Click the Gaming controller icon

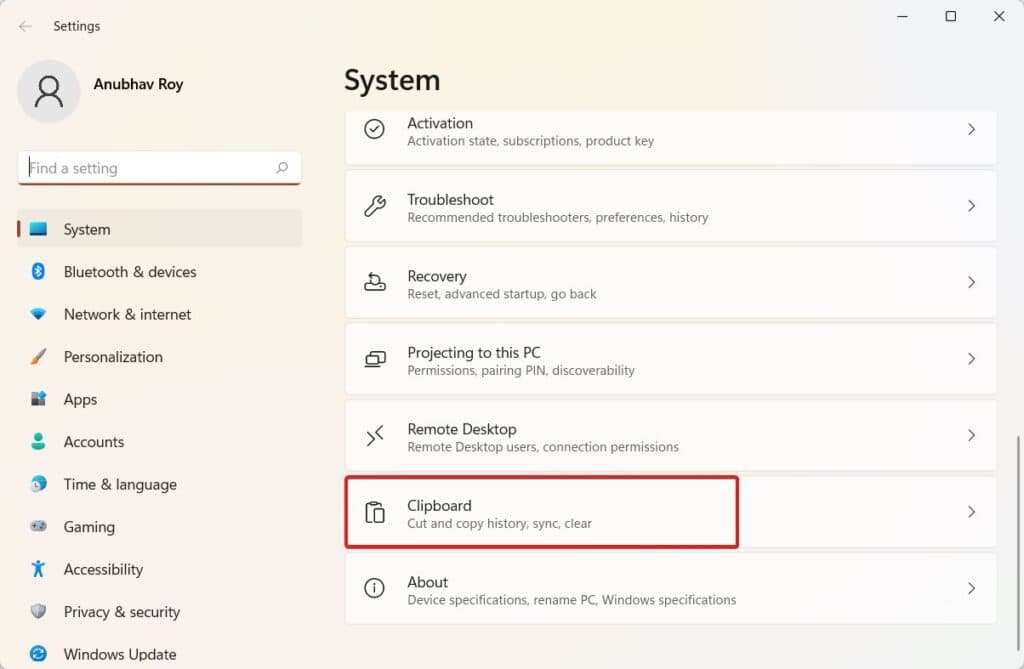pyautogui.click(x=39, y=527)
